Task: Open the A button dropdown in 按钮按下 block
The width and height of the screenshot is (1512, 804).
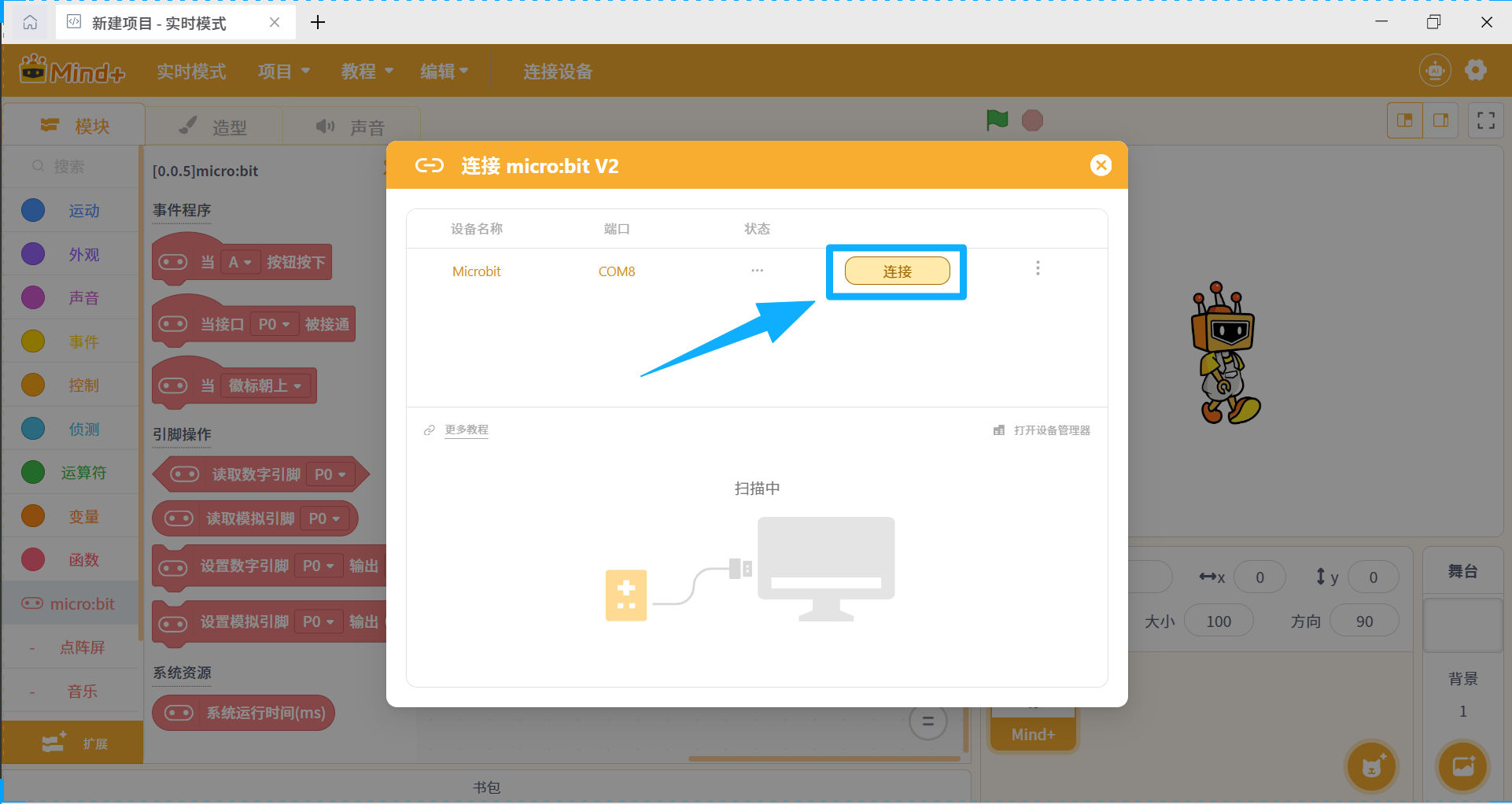Action: [x=240, y=262]
